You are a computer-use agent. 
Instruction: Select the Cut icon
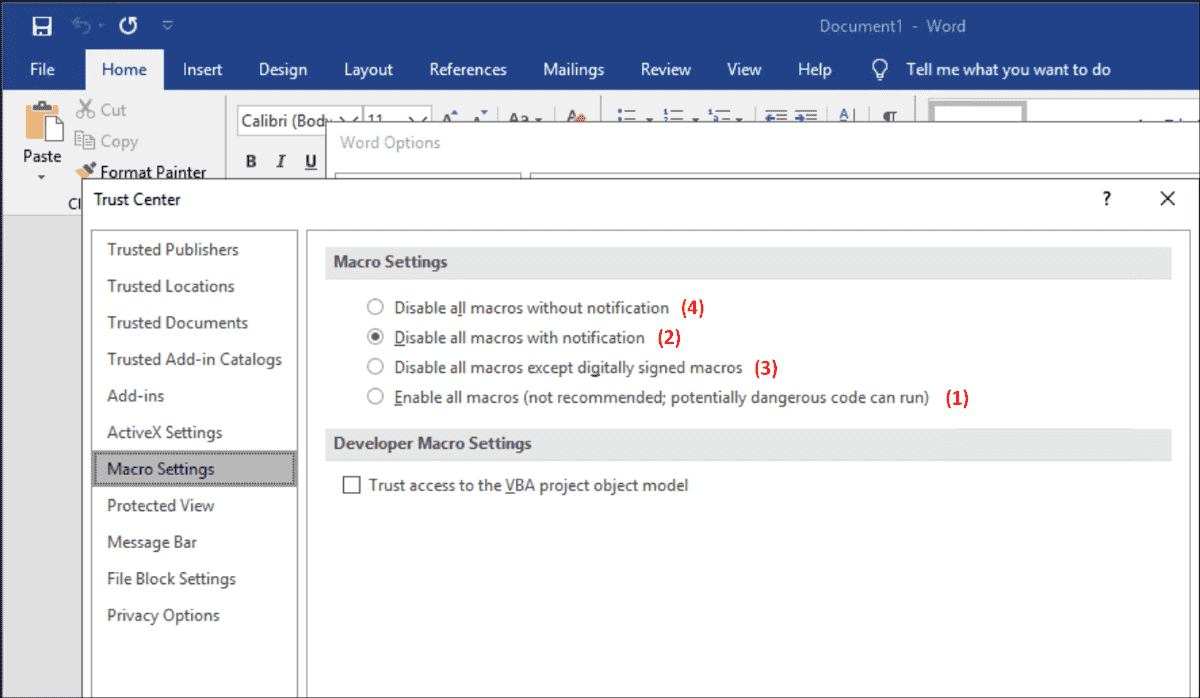[85, 109]
